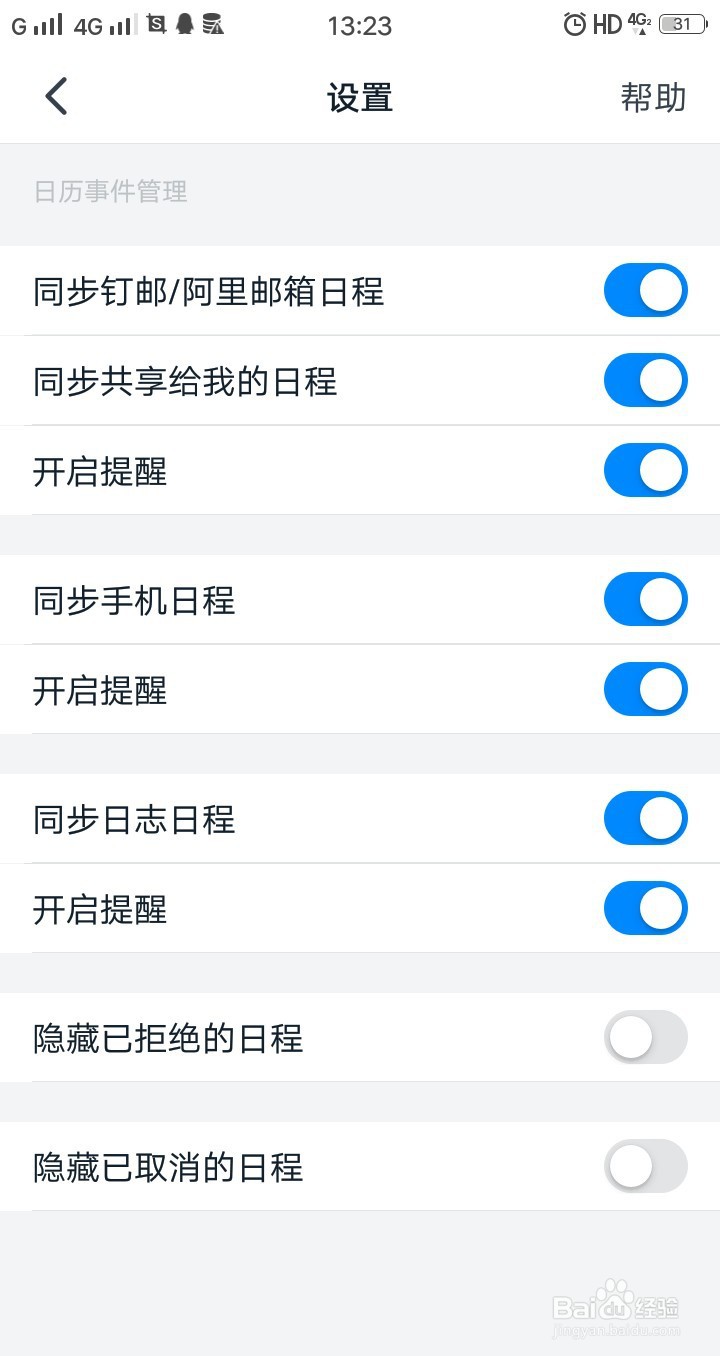Tap the alarm clock status icon
This screenshot has height=1356, width=720.
[x=574, y=25]
